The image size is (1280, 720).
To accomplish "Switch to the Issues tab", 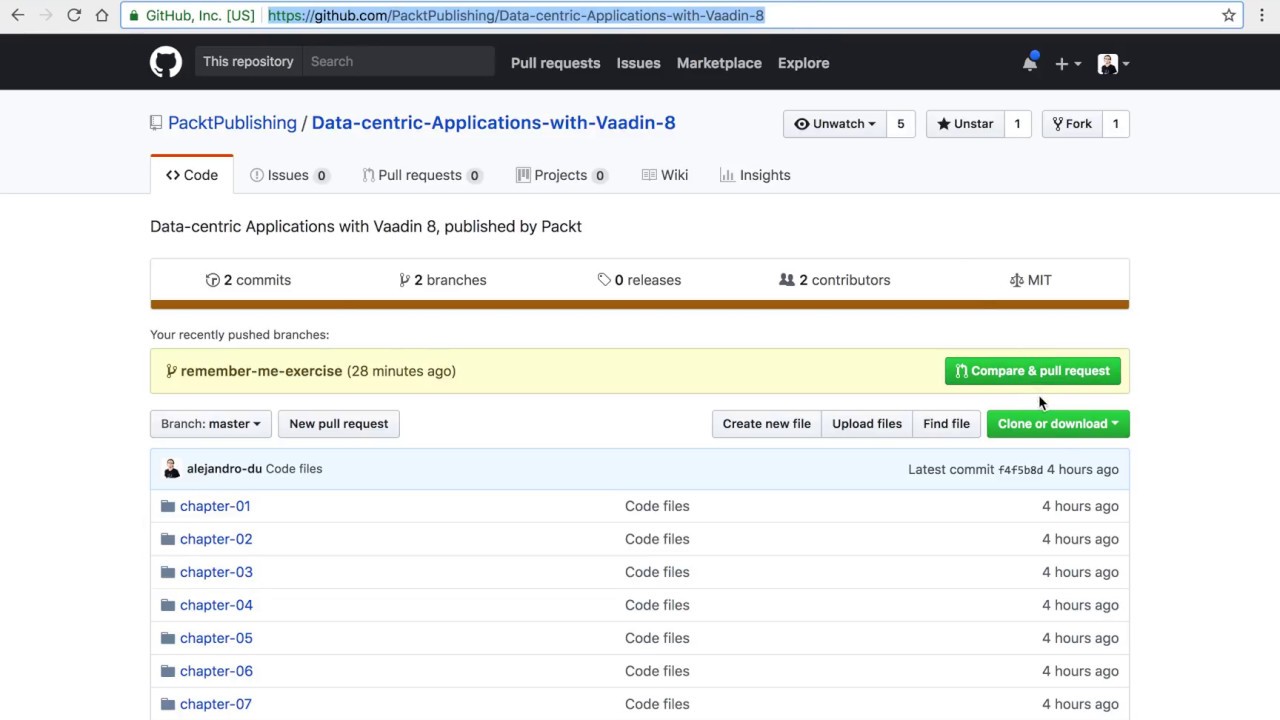I will pyautogui.click(x=288, y=175).
